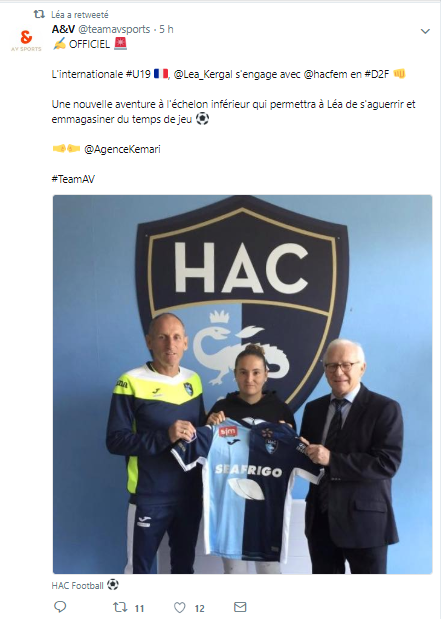
Task: Open the @AgenceKemari mention
Action: [122, 149]
